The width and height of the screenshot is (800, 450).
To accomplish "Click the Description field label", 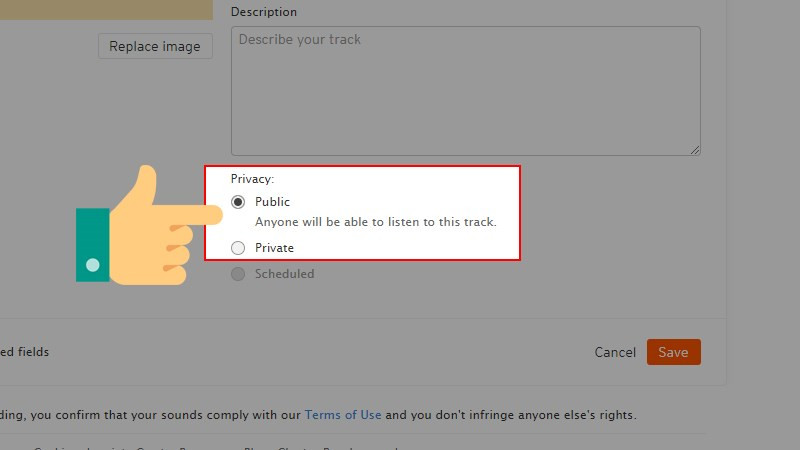I will [x=264, y=12].
